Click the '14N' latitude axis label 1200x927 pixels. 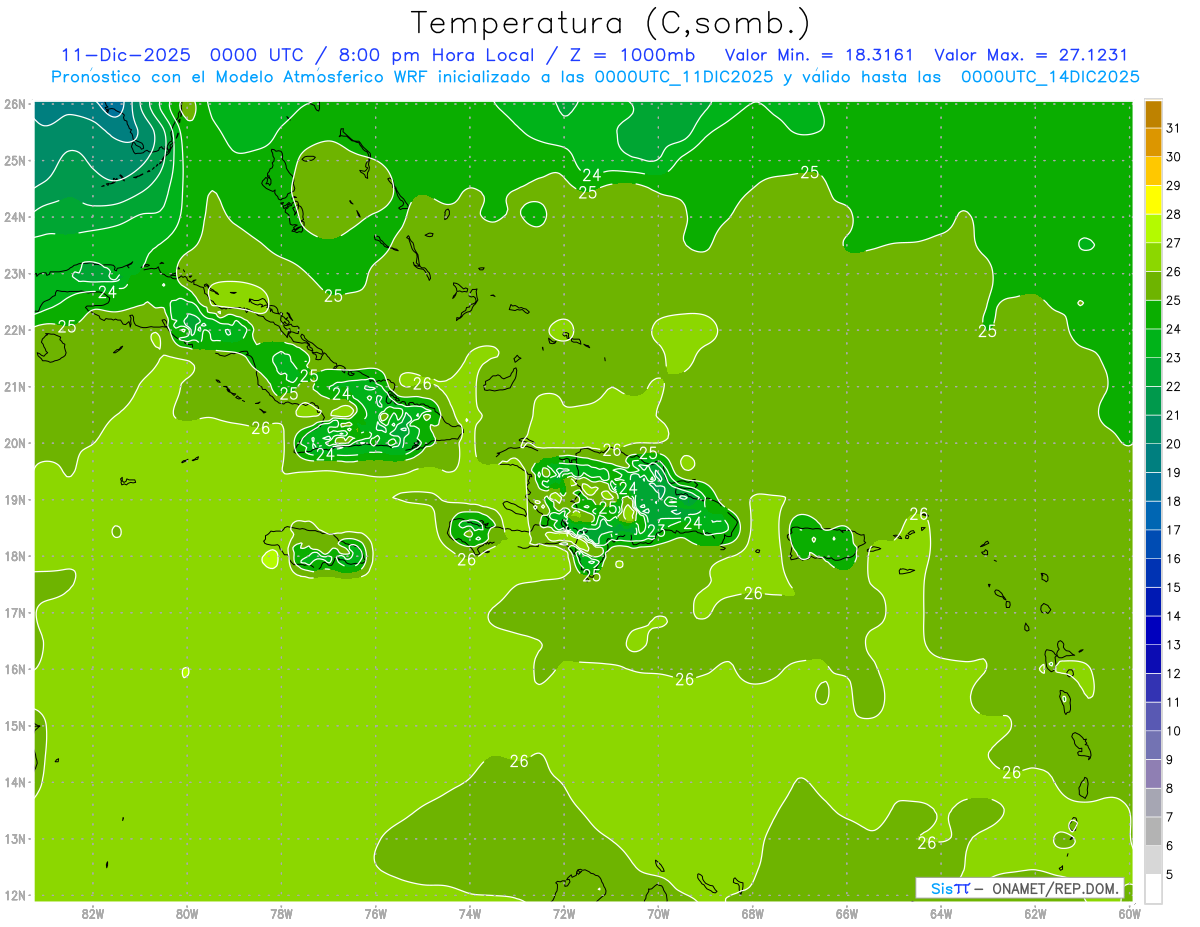point(15,782)
